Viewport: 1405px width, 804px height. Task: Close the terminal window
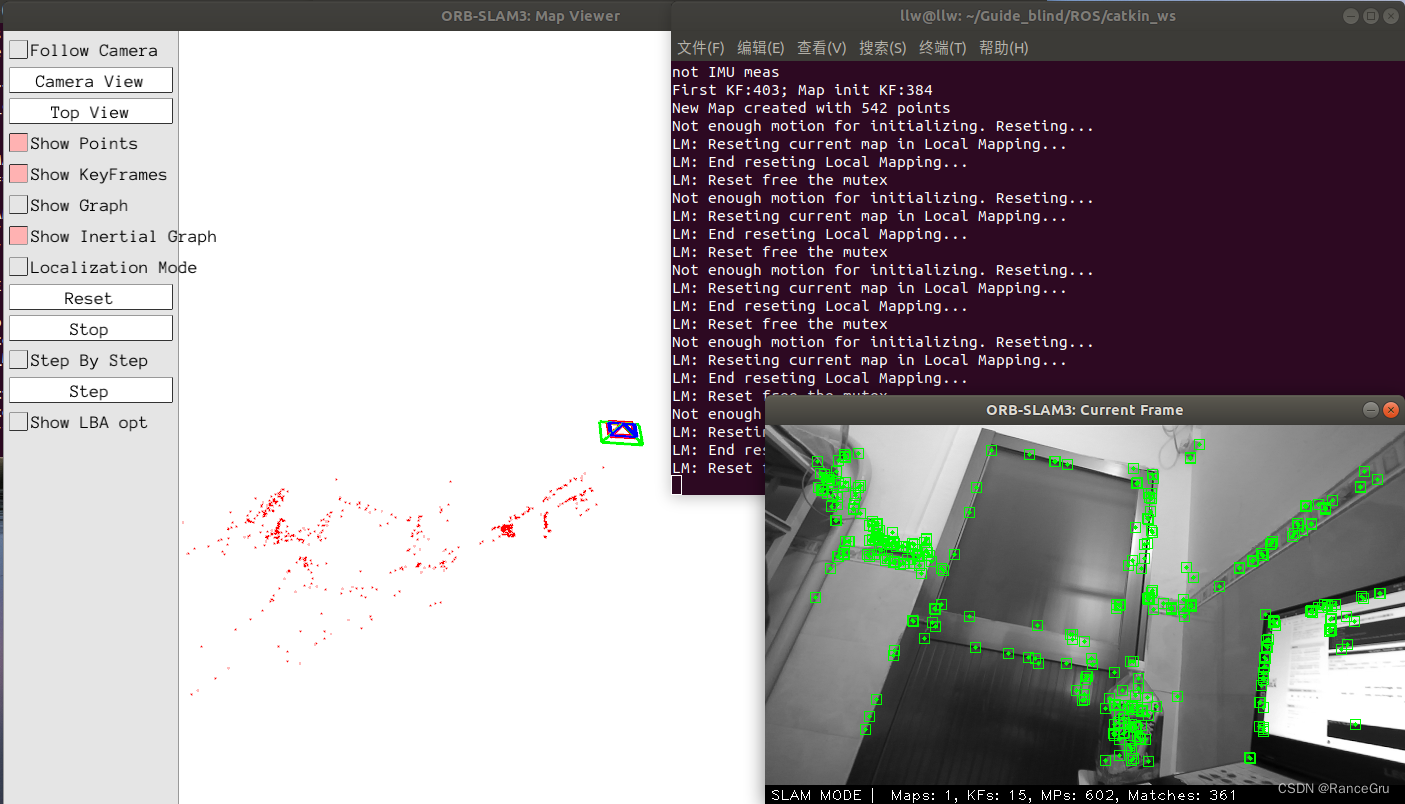(x=1391, y=16)
